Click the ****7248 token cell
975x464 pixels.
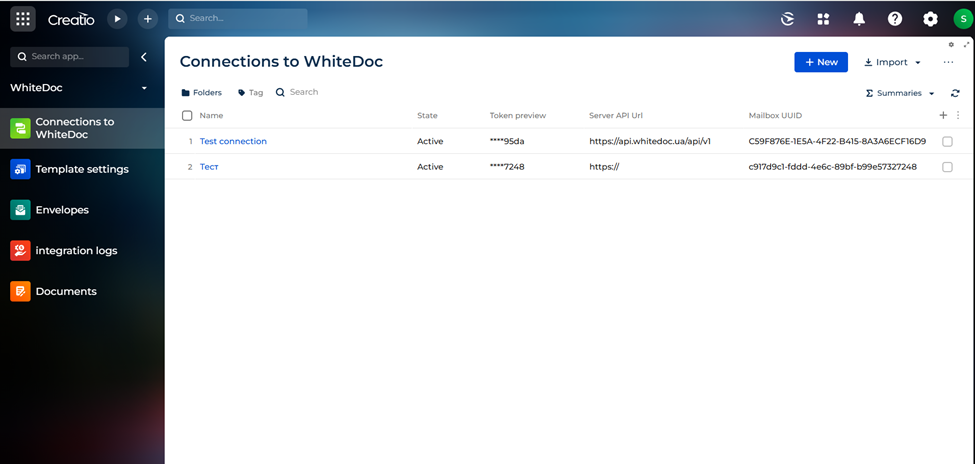tap(507, 167)
